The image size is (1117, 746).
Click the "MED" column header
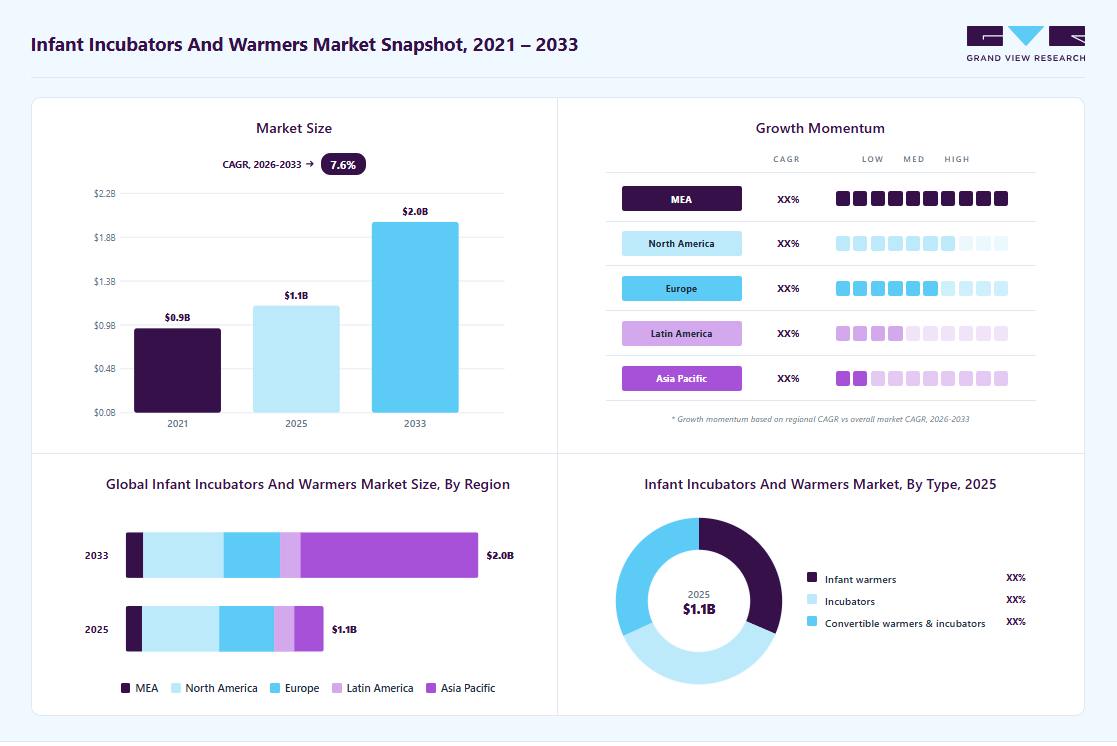click(914, 160)
